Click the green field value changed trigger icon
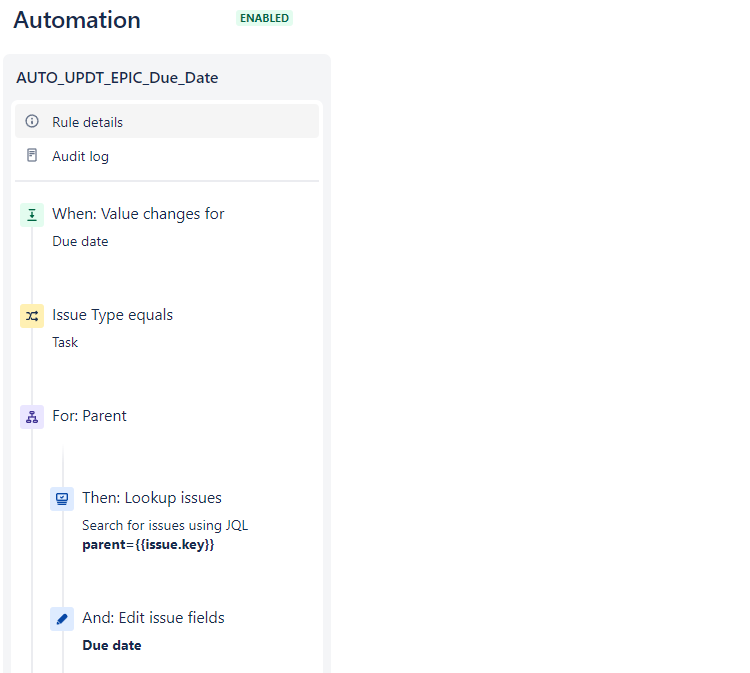 (32, 215)
